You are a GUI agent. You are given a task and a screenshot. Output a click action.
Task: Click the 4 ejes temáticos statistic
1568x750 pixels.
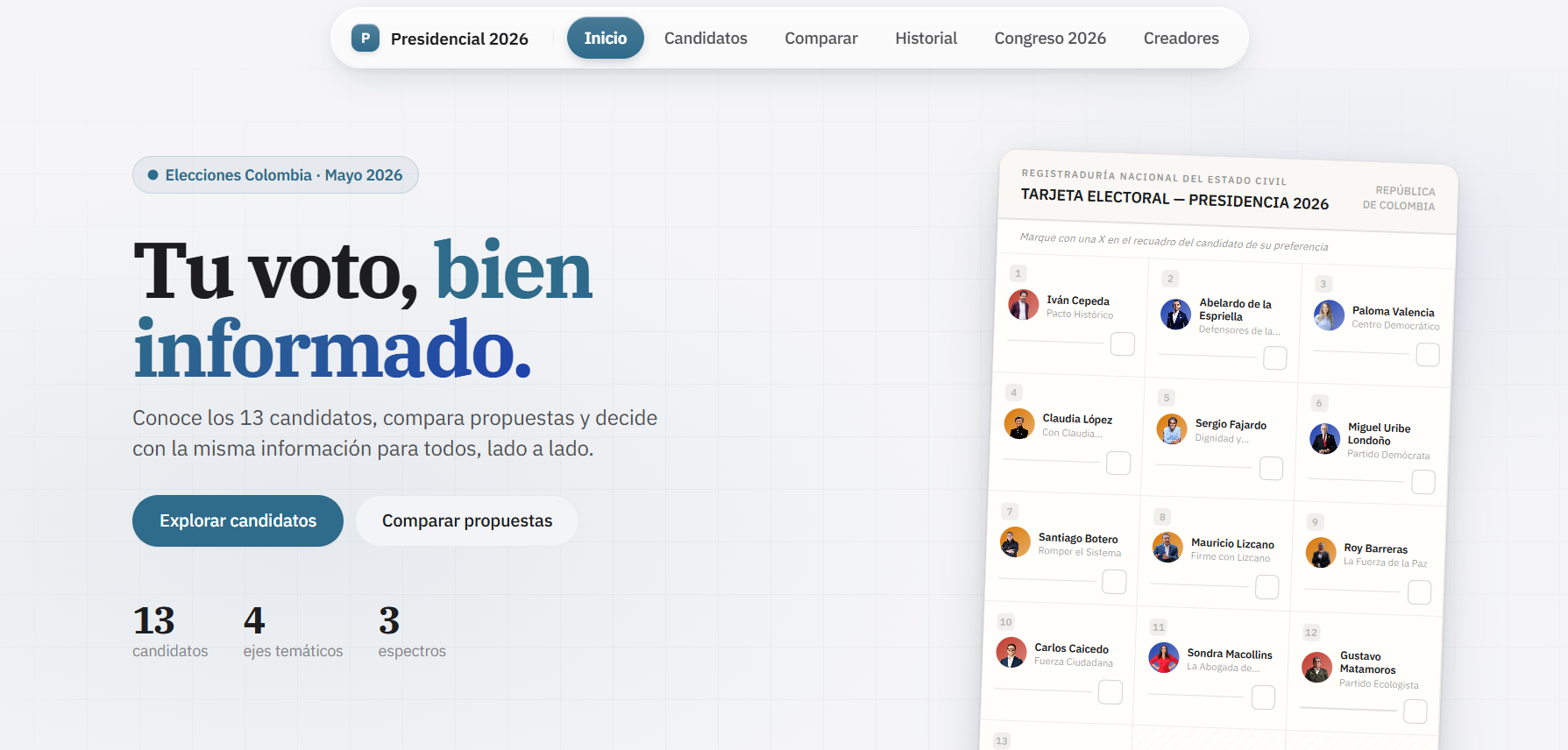click(x=293, y=631)
